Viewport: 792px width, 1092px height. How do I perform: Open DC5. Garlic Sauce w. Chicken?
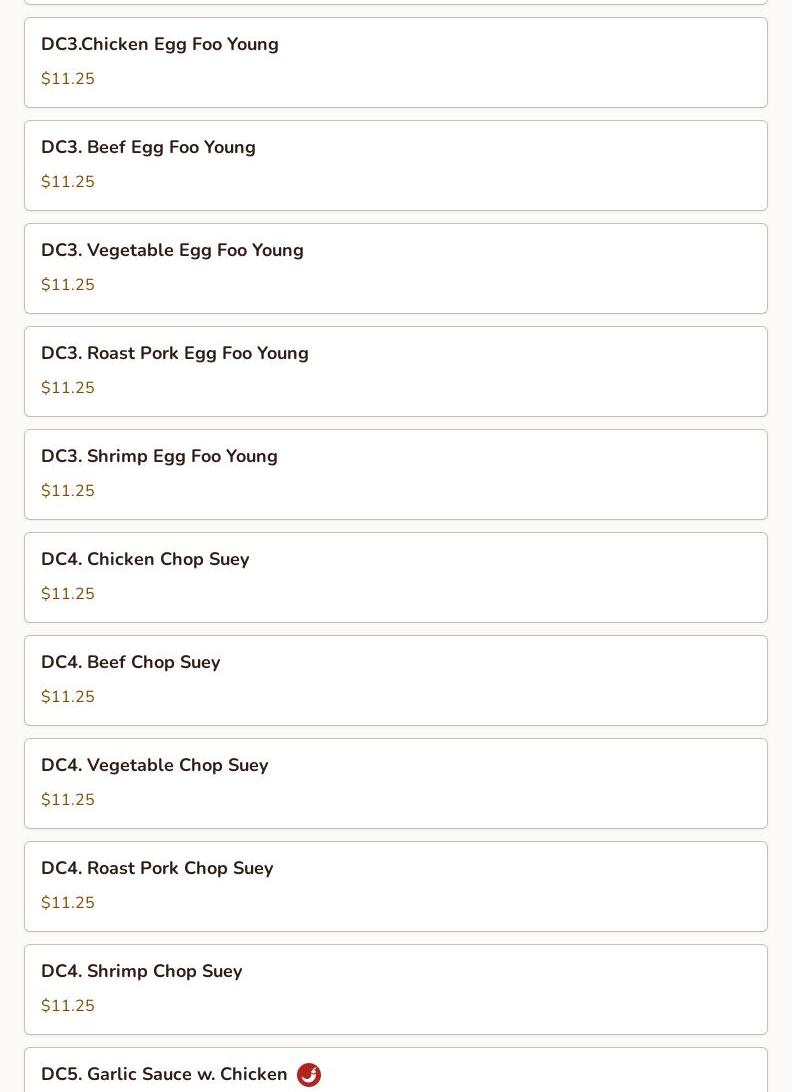[x=396, y=1070]
